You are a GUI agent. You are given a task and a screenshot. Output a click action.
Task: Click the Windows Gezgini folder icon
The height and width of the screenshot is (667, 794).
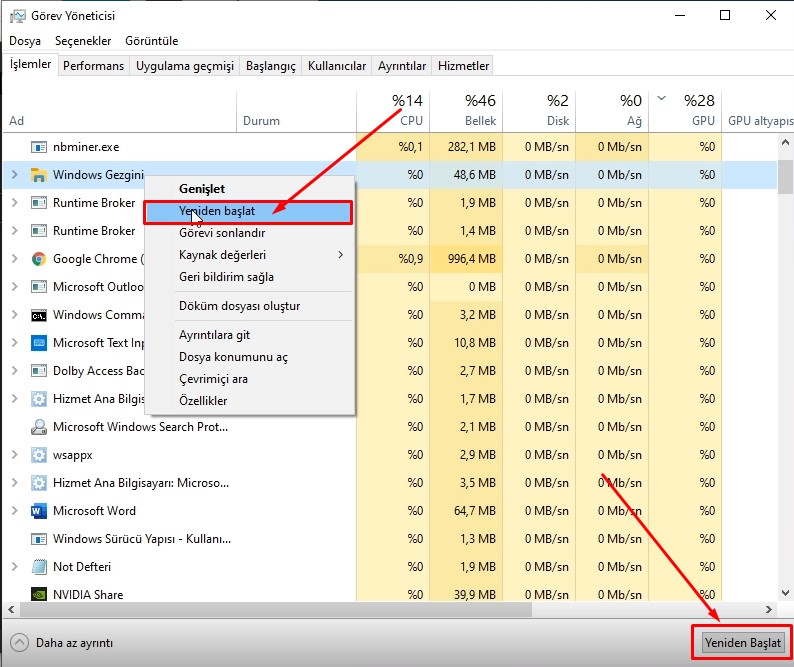point(38,175)
